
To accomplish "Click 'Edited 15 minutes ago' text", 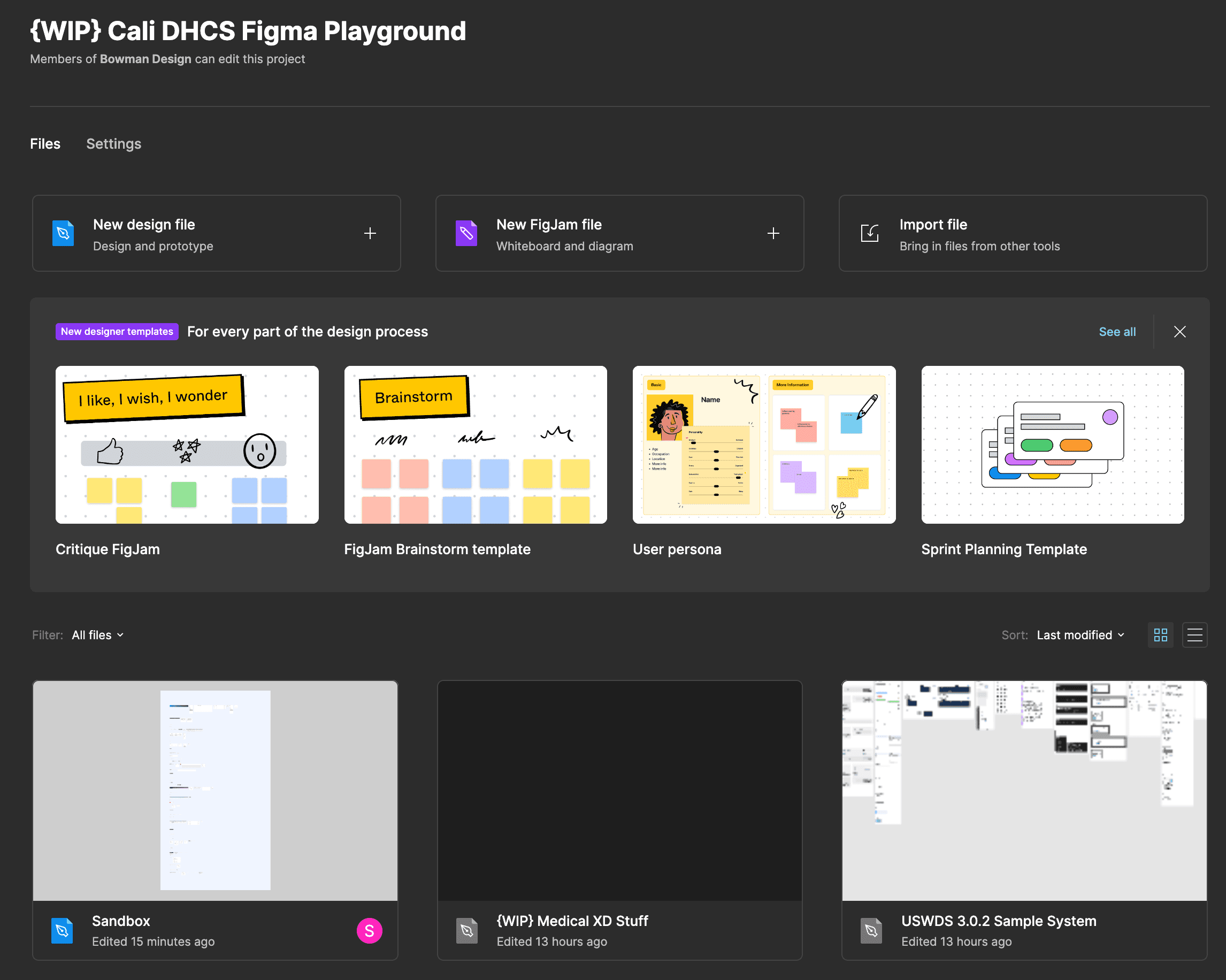I will click(154, 941).
